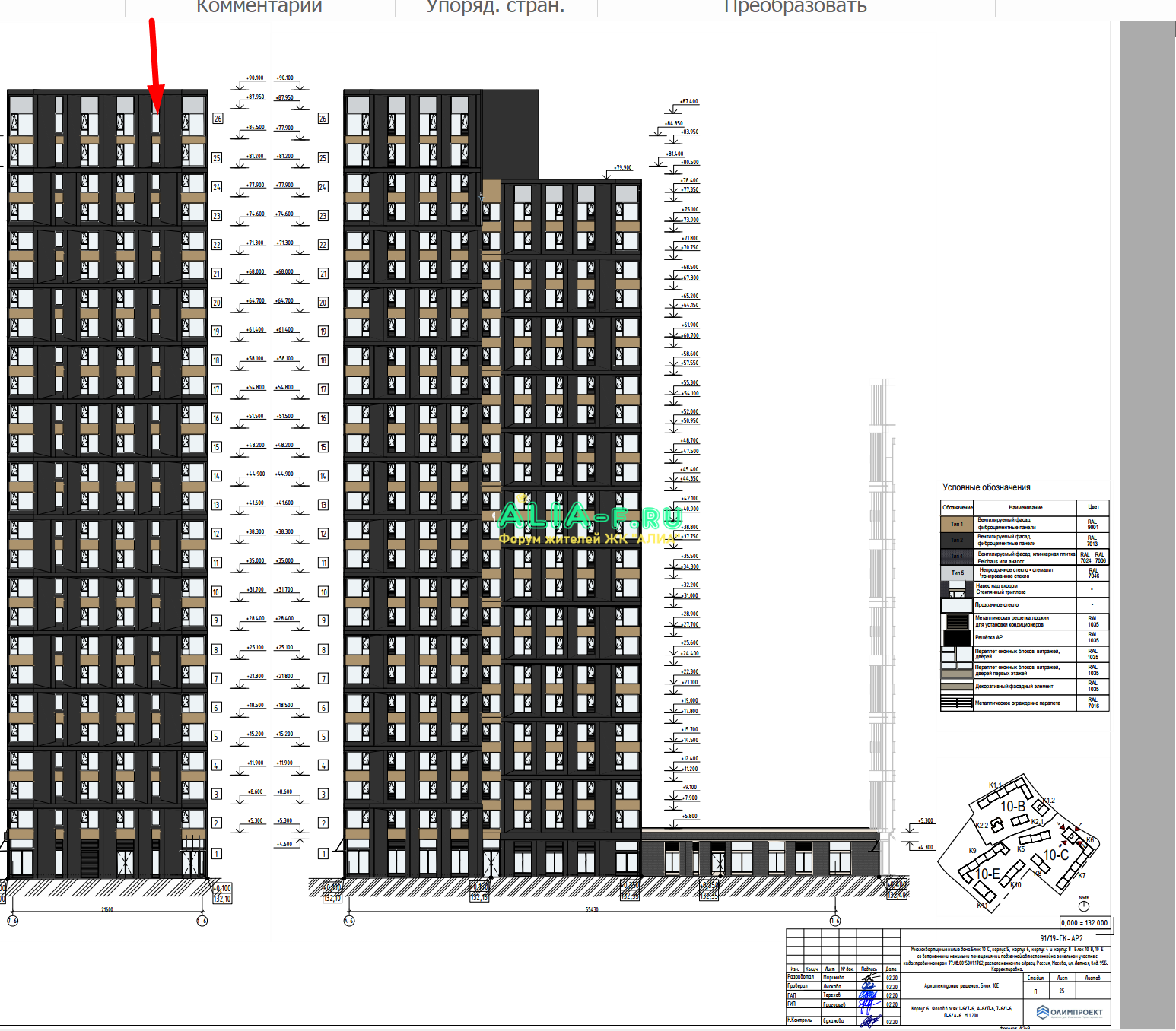Click the North compass symbol on site plan
The image size is (1176, 1031).
1084,905
